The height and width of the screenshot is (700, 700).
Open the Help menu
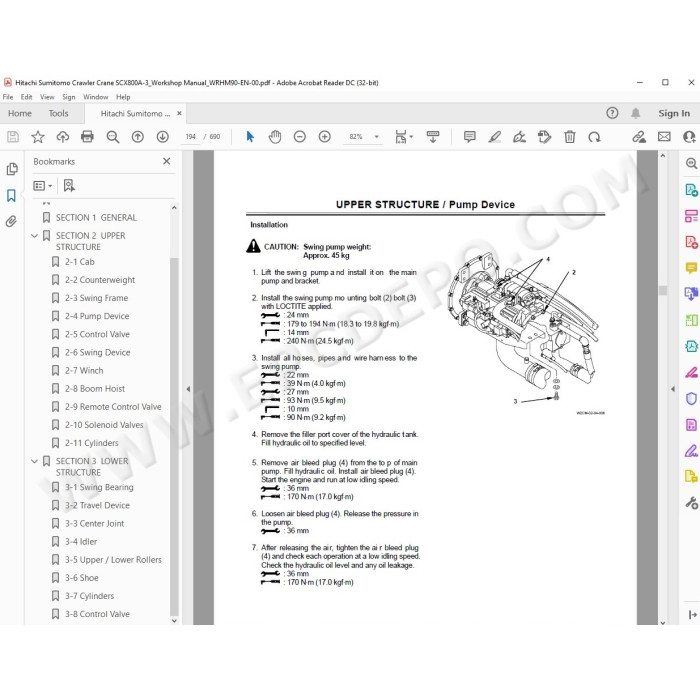tap(123, 97)
